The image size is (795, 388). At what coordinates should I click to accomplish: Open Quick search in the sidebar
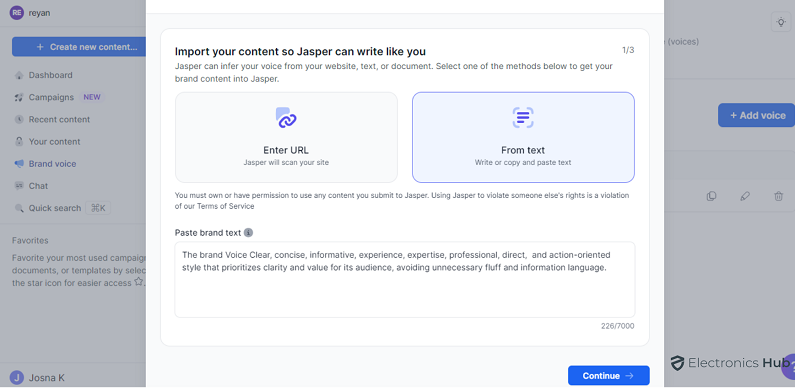(55, 208)
